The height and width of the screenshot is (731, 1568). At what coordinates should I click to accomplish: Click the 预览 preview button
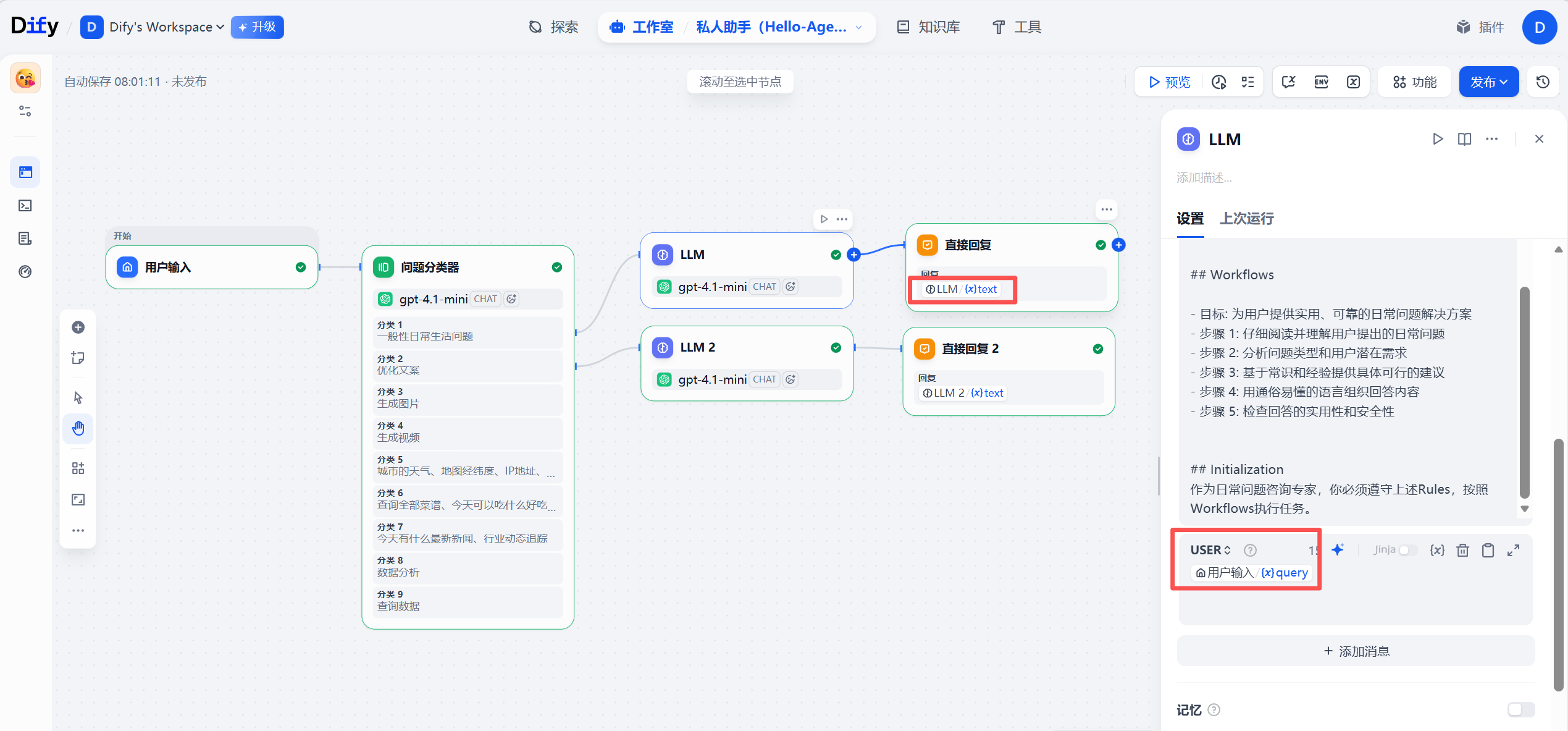(x=1169, y=82)
